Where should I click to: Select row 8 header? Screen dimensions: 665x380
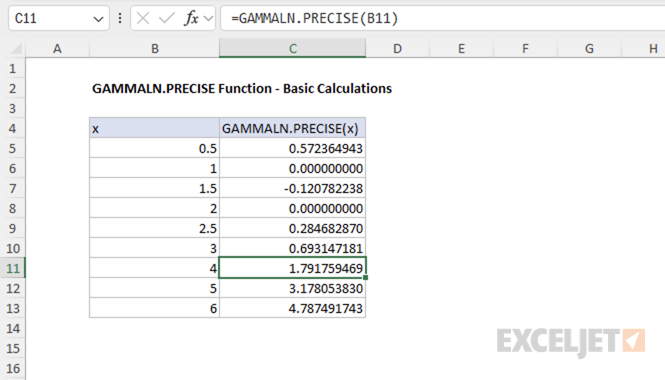pyautogui.click(x=13, y=208)
